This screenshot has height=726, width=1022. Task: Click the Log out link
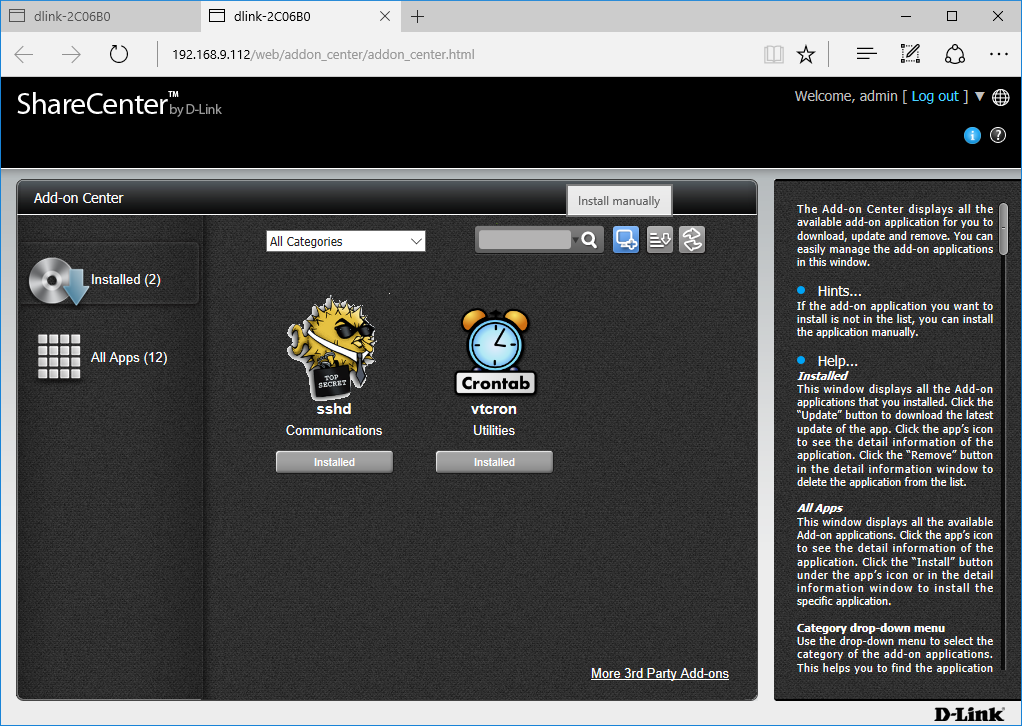(x=935, y=96)
